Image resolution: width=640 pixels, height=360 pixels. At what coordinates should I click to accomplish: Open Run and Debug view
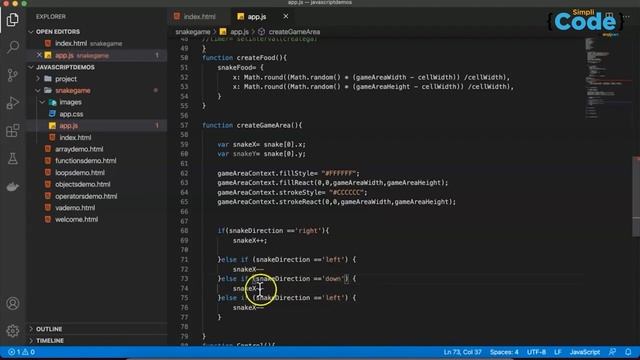pos(13,103)
